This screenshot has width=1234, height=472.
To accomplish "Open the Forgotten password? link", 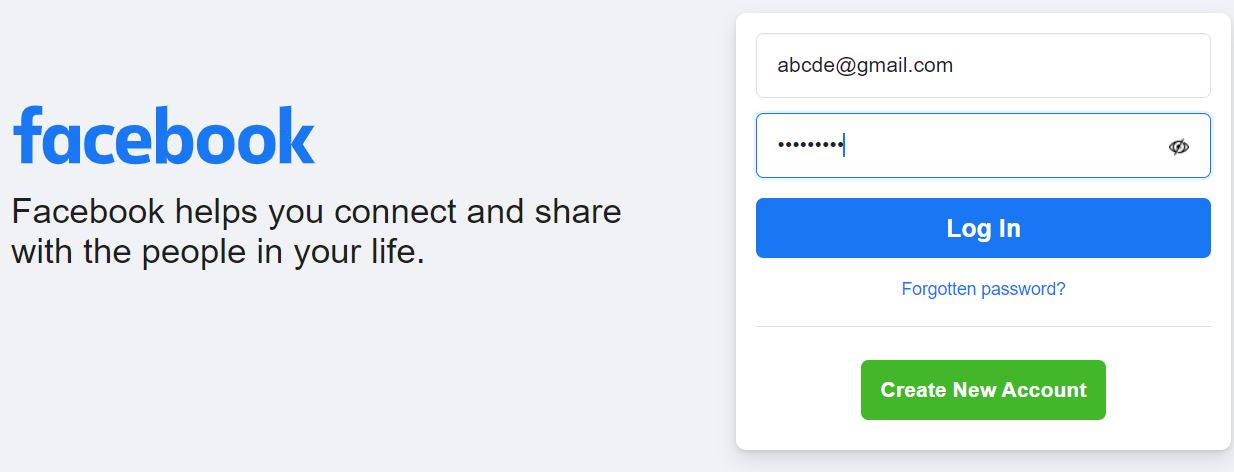I will [x=983, y=289].
